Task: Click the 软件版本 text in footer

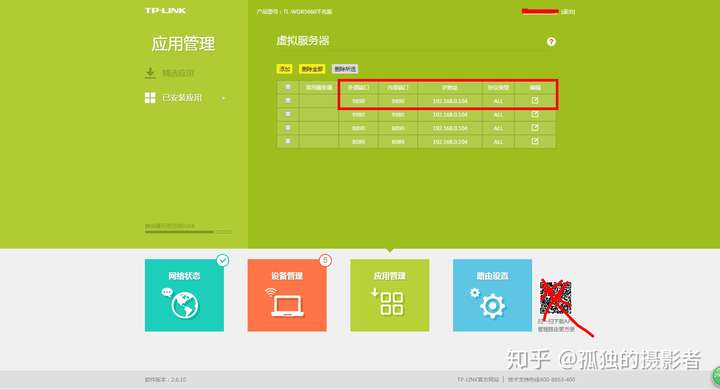Action: 166,380
